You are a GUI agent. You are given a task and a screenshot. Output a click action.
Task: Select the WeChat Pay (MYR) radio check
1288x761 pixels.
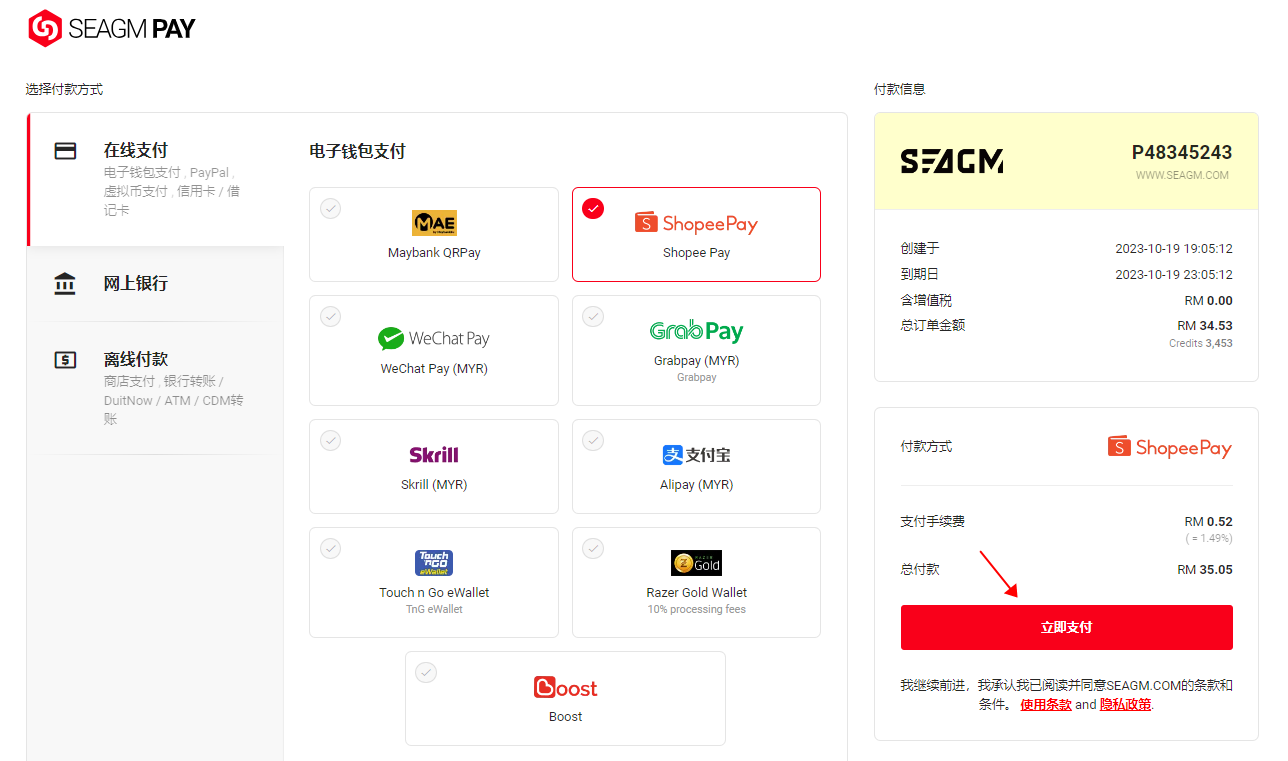[330, 316]
